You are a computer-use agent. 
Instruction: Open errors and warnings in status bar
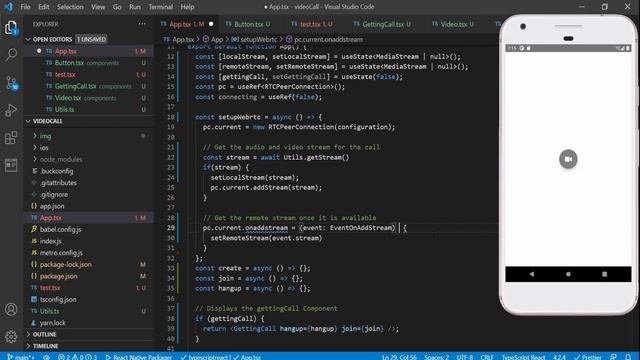click(77, 357)
